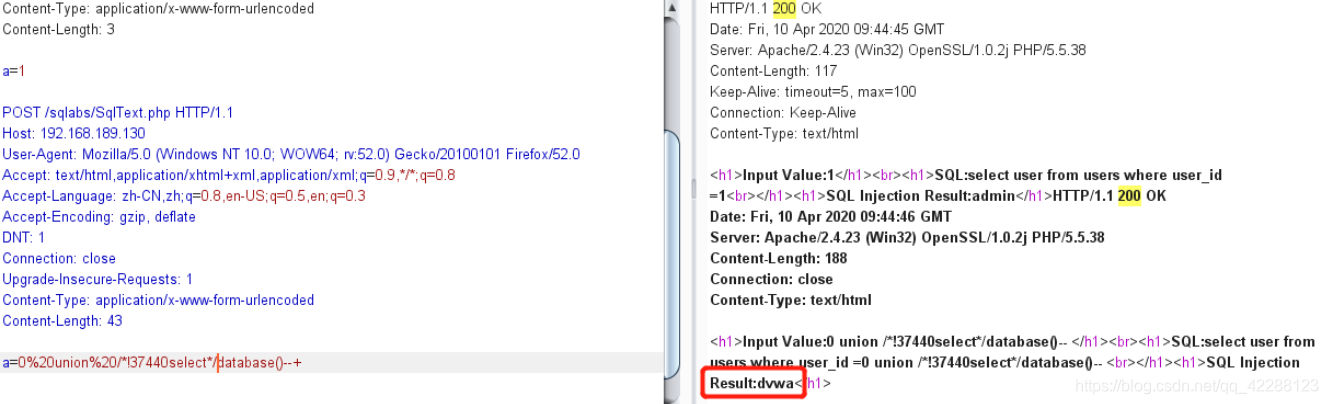Click the 'Input Value:1' response text
The image size is (1328, 404).
point(790,176)
